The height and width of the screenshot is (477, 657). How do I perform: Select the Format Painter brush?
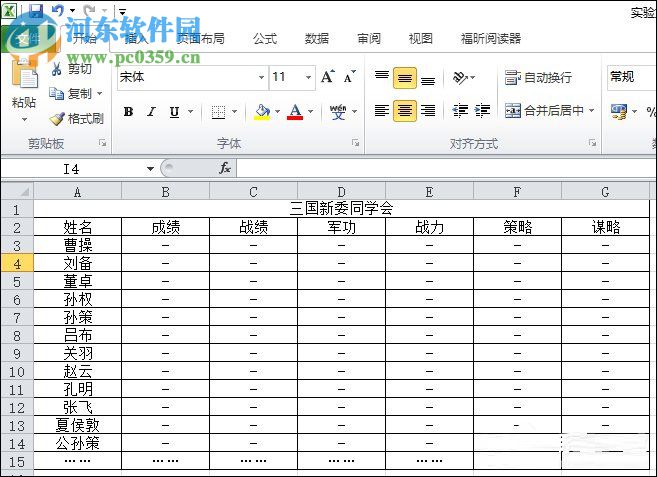pyautogui.click(x=57, y=119)
